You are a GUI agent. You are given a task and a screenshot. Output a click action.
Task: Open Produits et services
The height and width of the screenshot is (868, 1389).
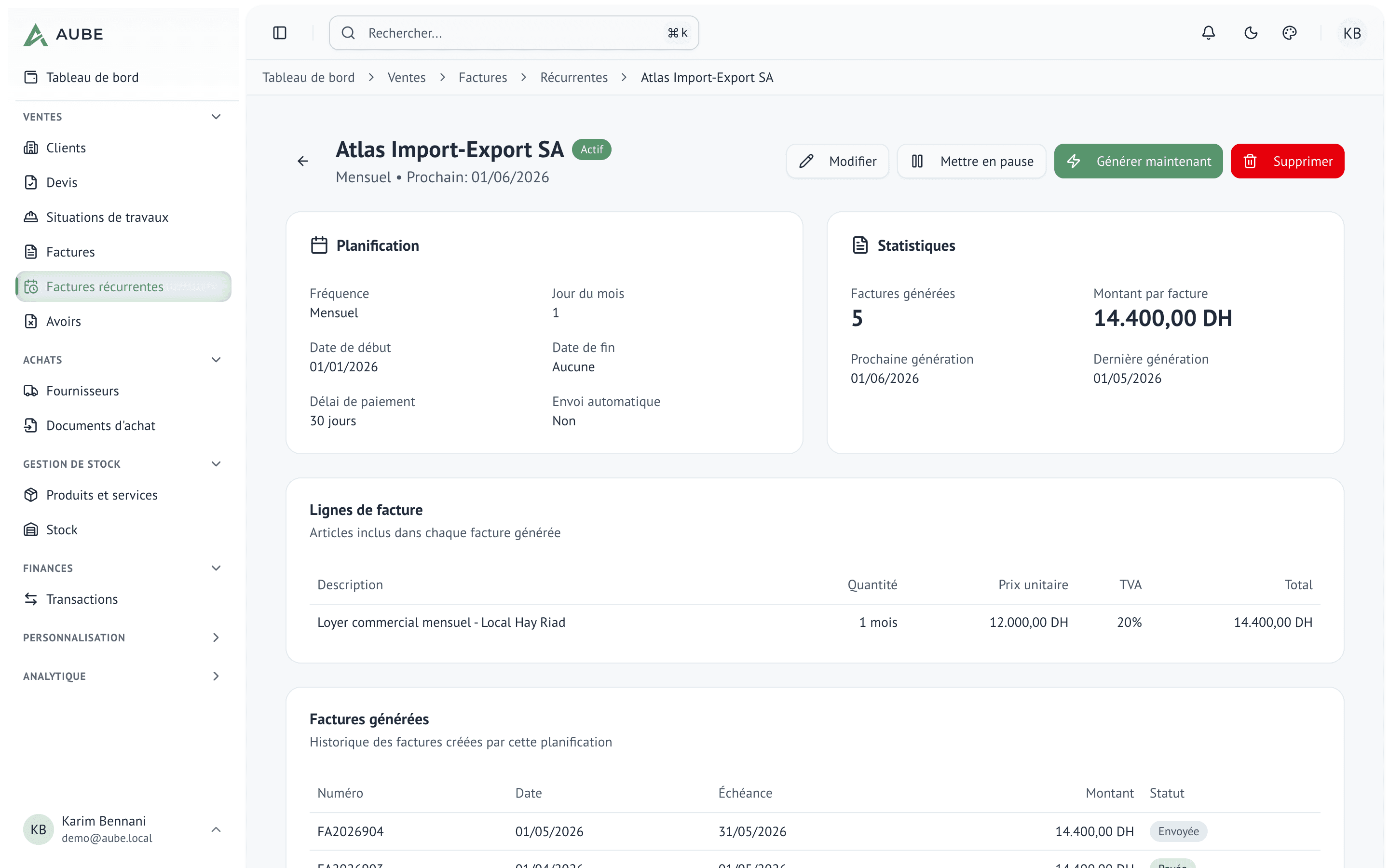(123, 495)
